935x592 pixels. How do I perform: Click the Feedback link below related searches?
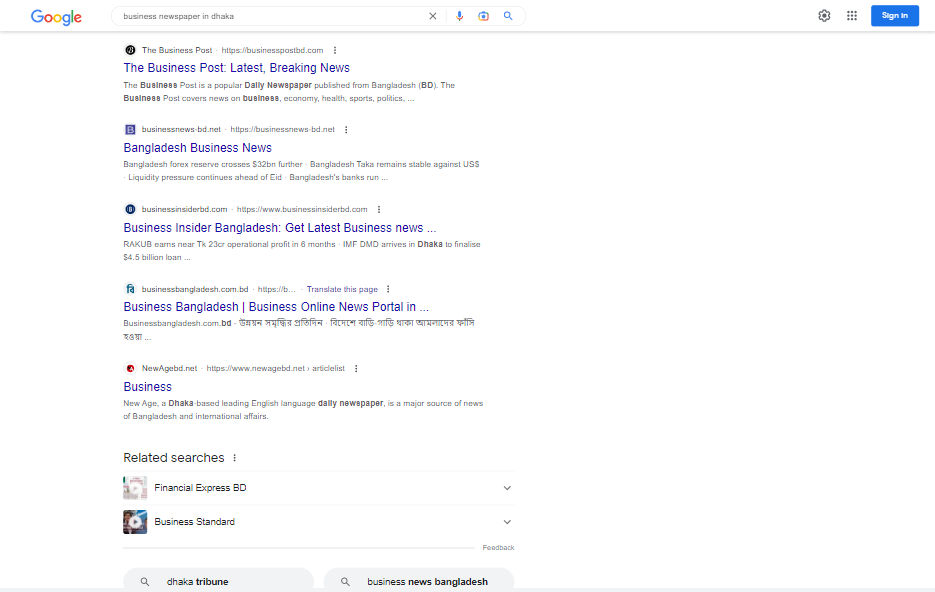498,547
